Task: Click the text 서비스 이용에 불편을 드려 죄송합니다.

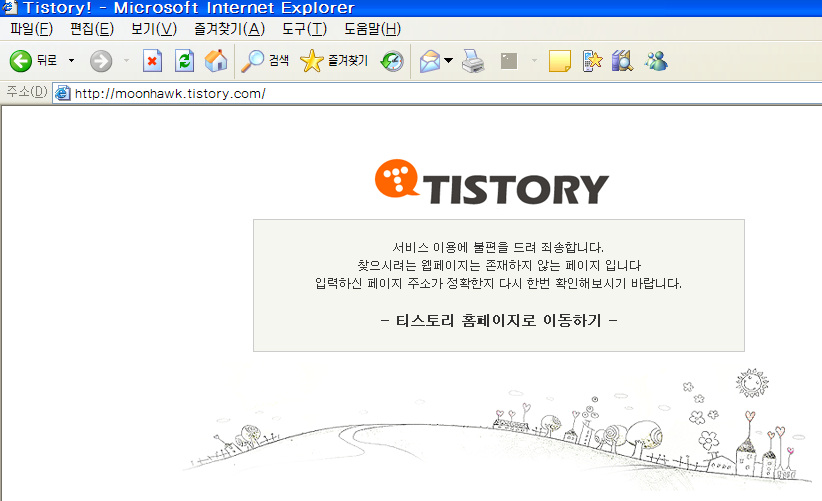Action: pyautogui.click(x=498, y=247)
